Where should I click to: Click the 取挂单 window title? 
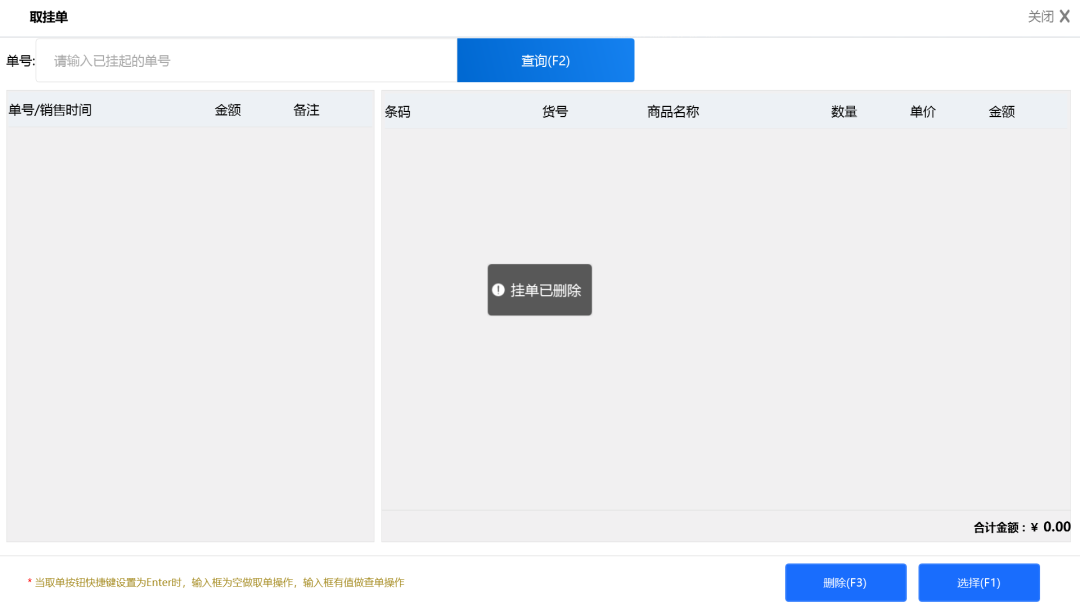click(49, 17)
